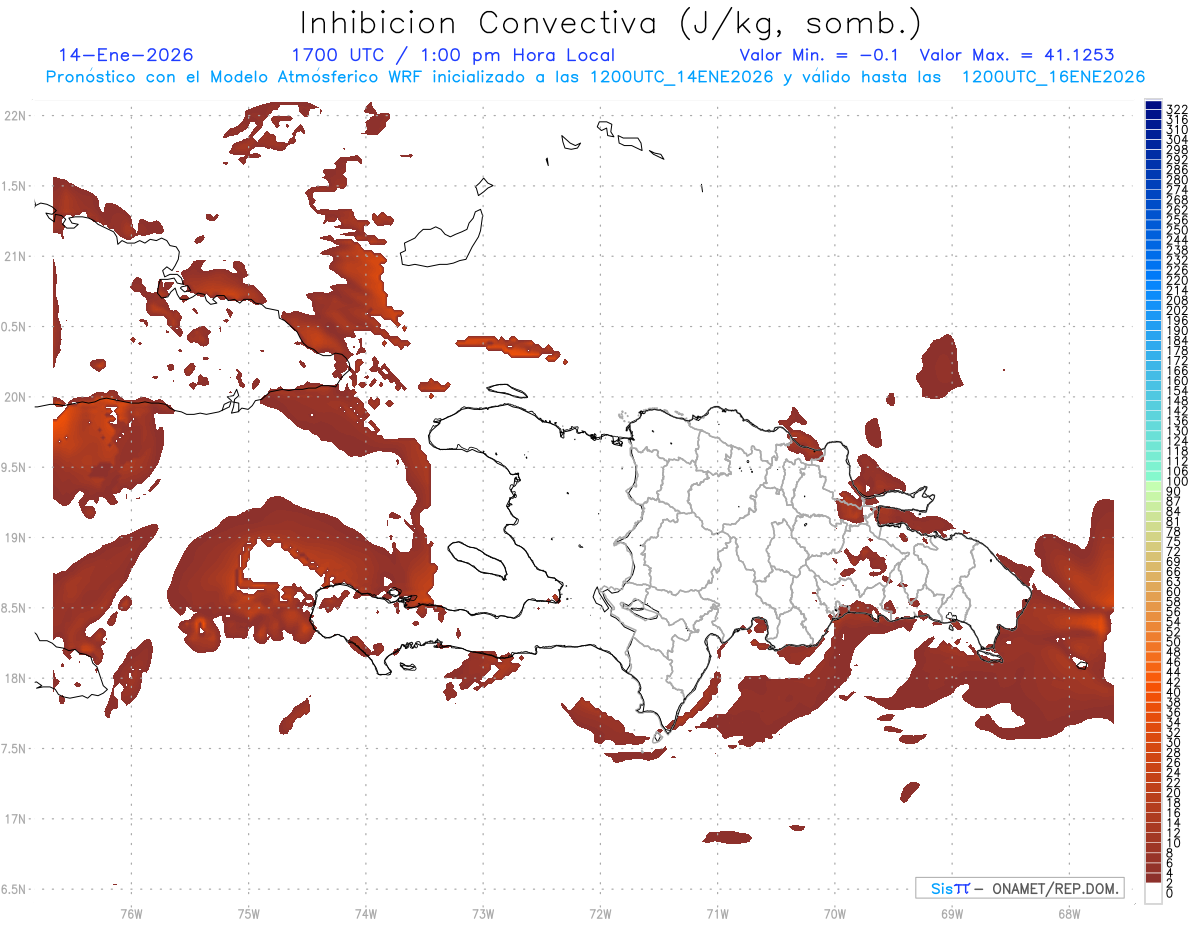Click the '71W' longitude label

(717, 913)
